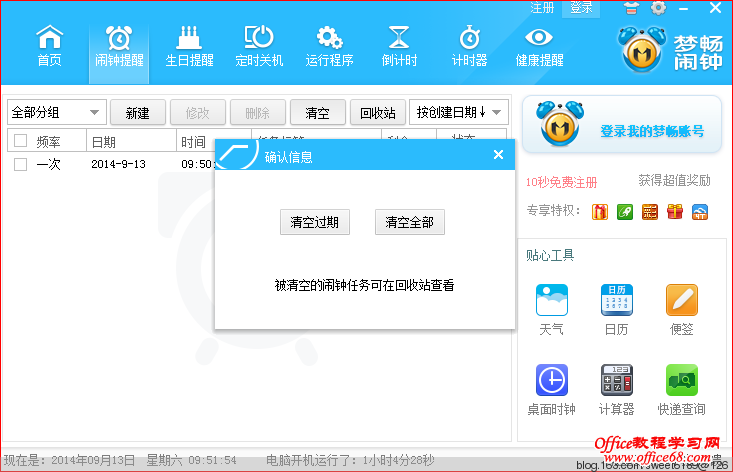
Task: Open the 回收站 recycle bin
Action: pyautogui.click(x=377, y=113)
